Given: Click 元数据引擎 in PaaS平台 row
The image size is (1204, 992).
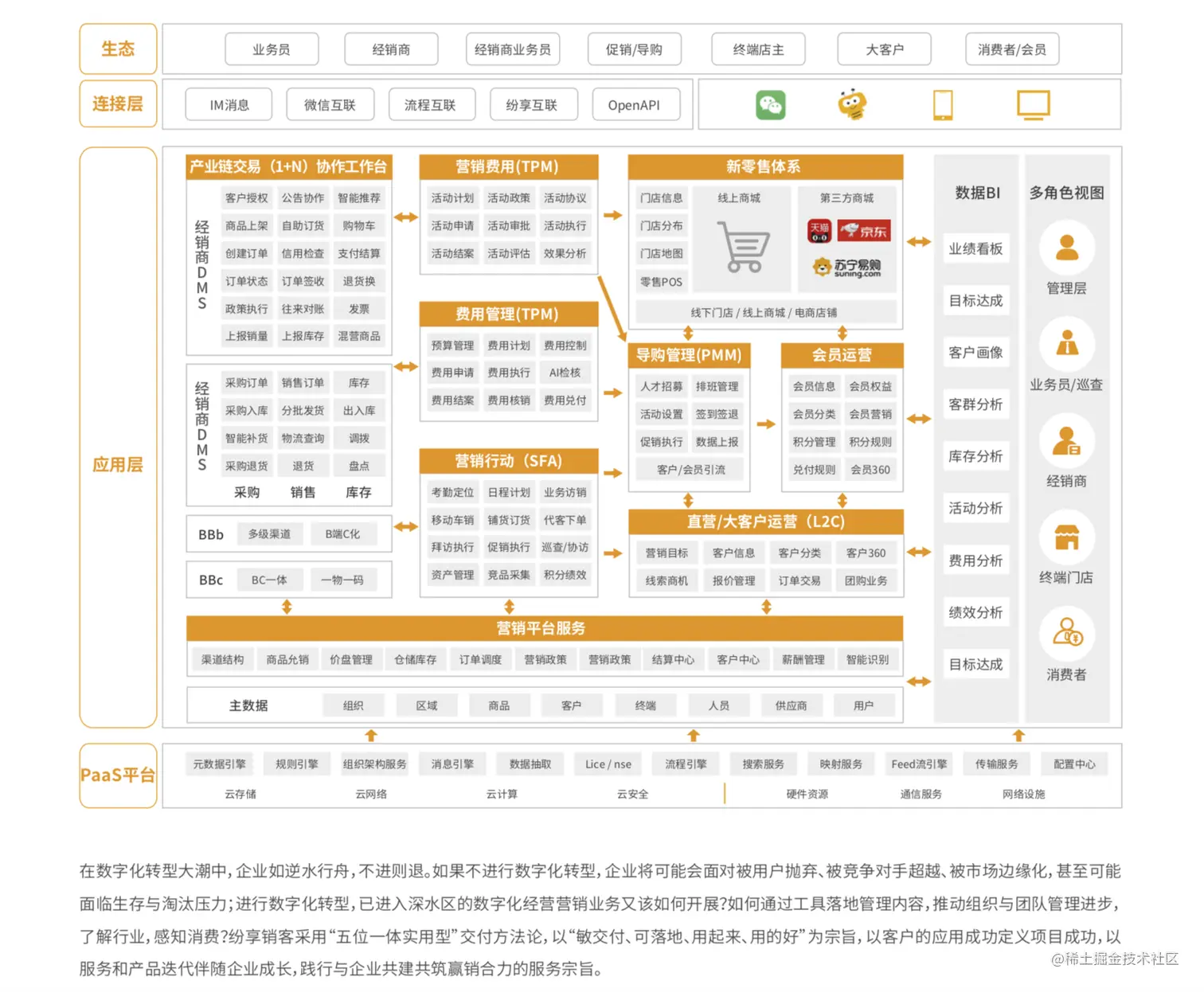Looking at the screenshot, I should [x=219, y=764].
